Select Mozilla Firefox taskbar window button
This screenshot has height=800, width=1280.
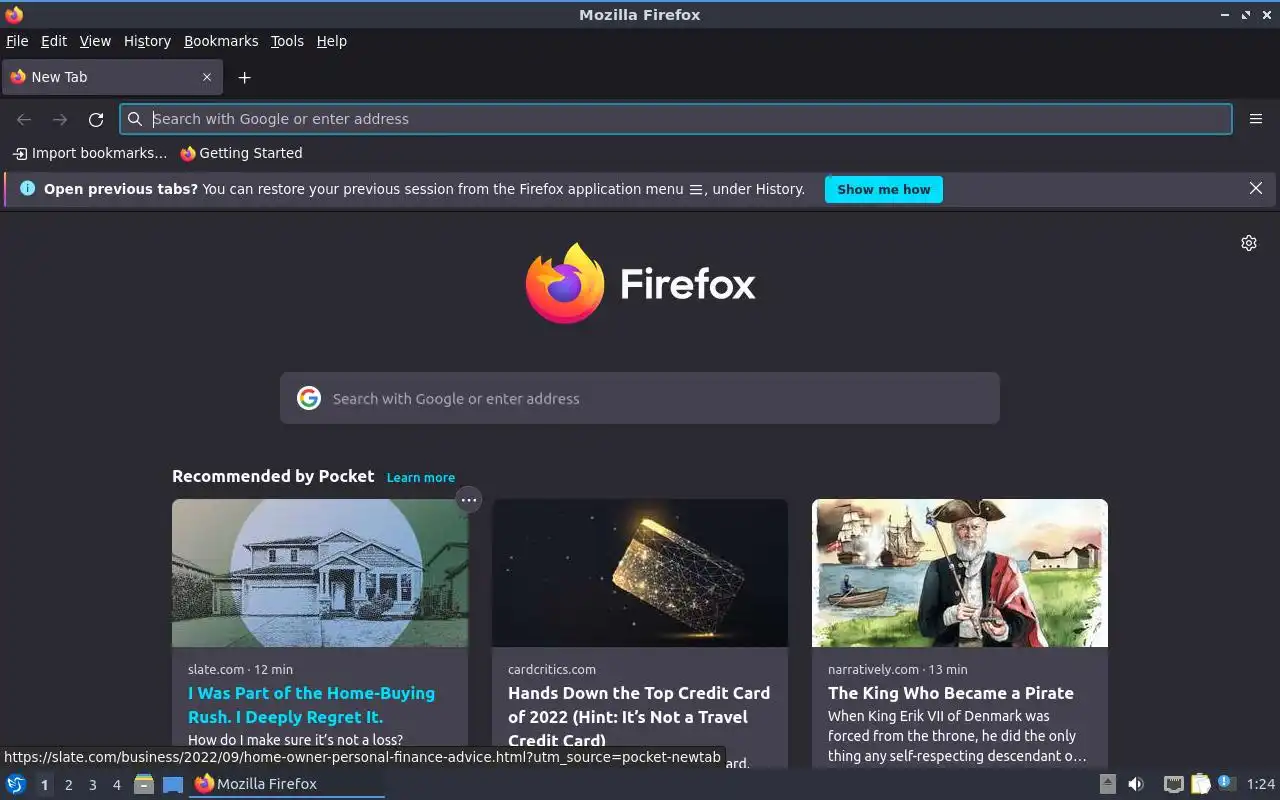(x=287, y=784)
